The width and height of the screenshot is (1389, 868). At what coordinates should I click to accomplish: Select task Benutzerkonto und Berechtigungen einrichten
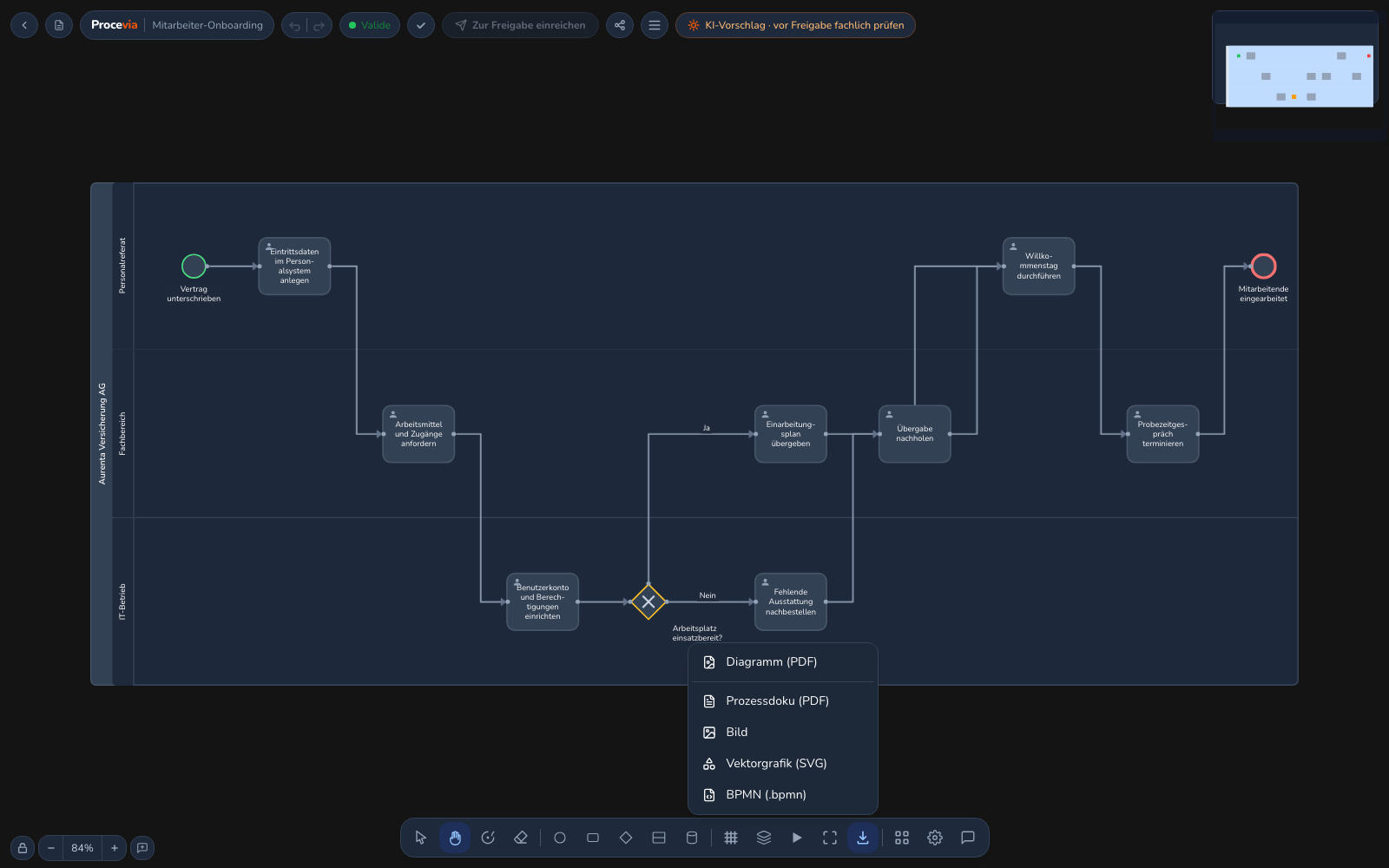point(543,602)
